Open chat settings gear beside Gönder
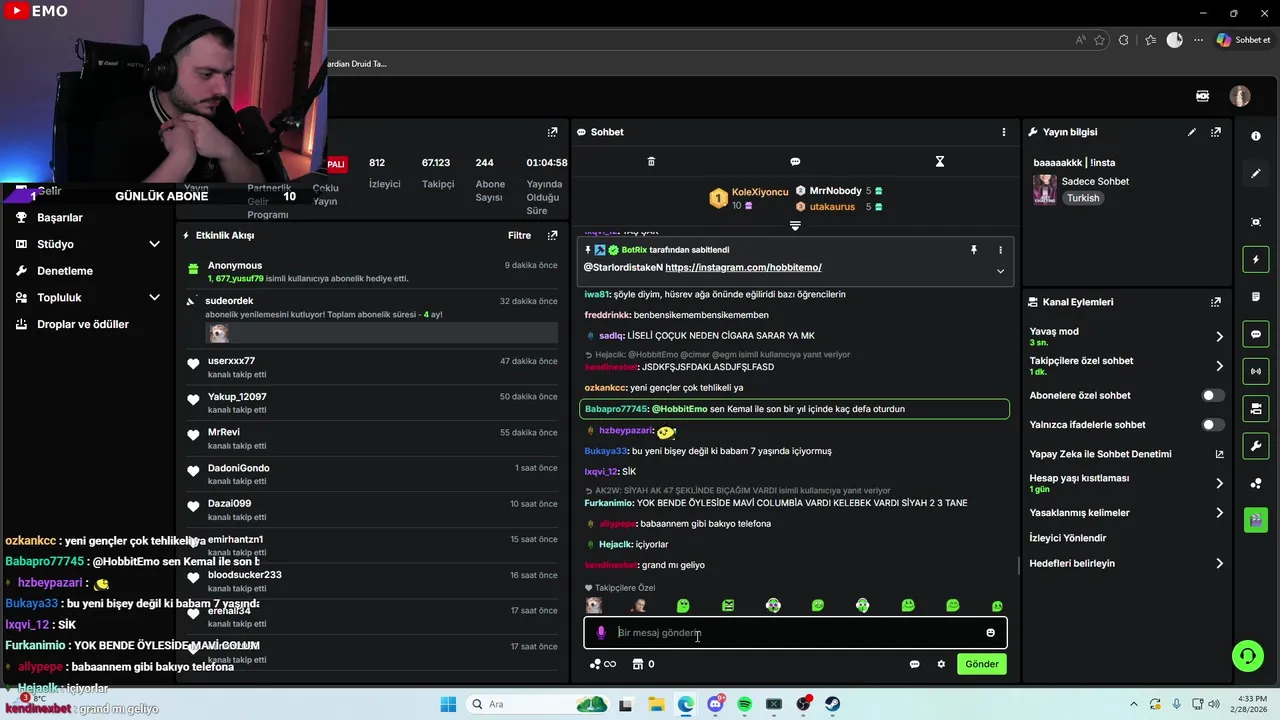The image size is (1280, 720). (941, 664)
